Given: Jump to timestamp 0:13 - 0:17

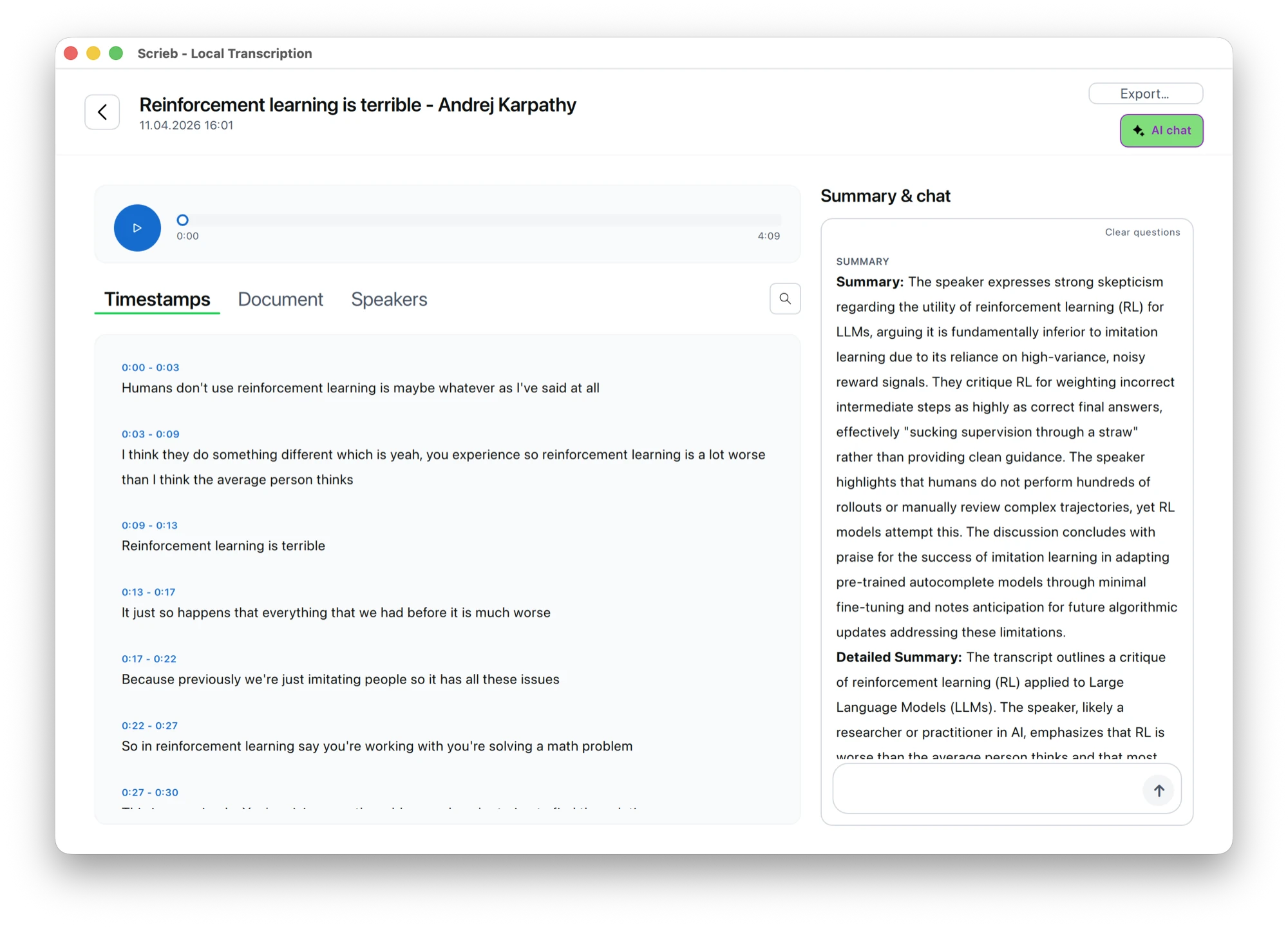Looking at the screenshot, I should coord(149,592).
